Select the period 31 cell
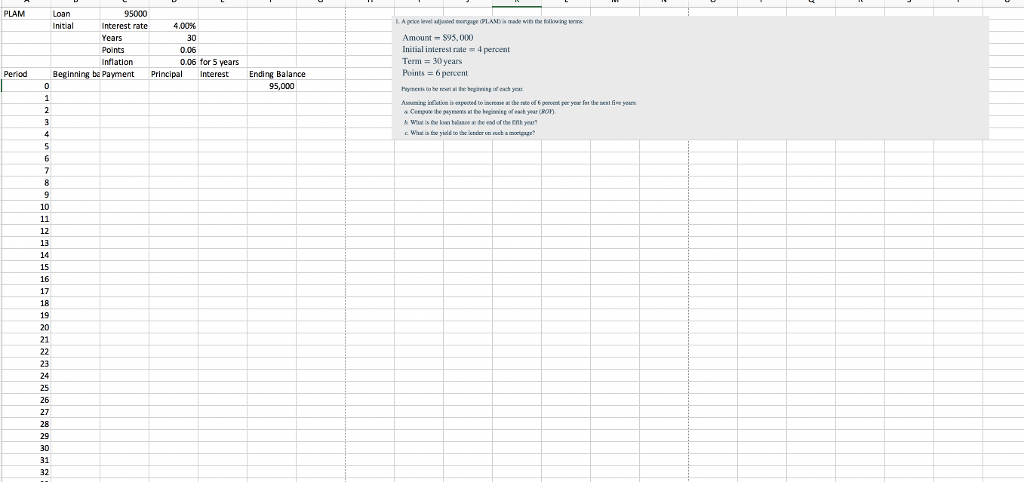 (26, 460)
